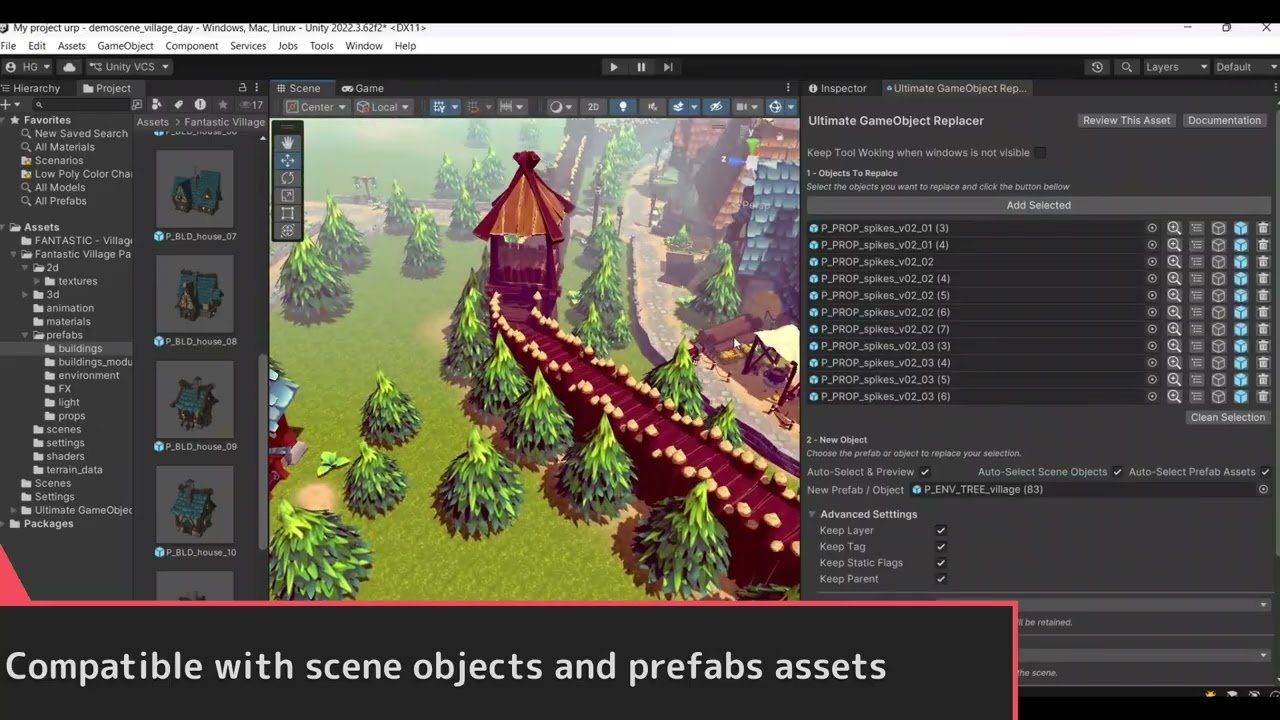This screenshot has height=720, width=1280.
Task: Open the Unity VCS dropdown
Action: [129, 67]
